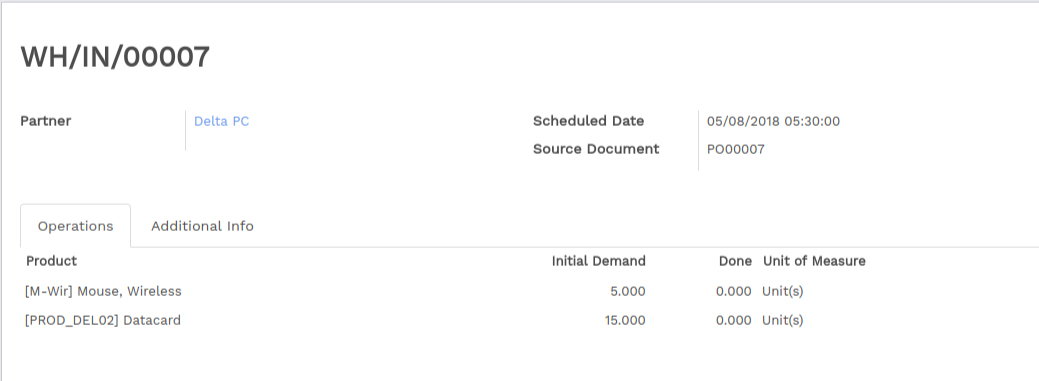The width and height of the screenshot is (1039, 381).
Task: Click the 5.000 initial demand value
Action: point(628,291)
